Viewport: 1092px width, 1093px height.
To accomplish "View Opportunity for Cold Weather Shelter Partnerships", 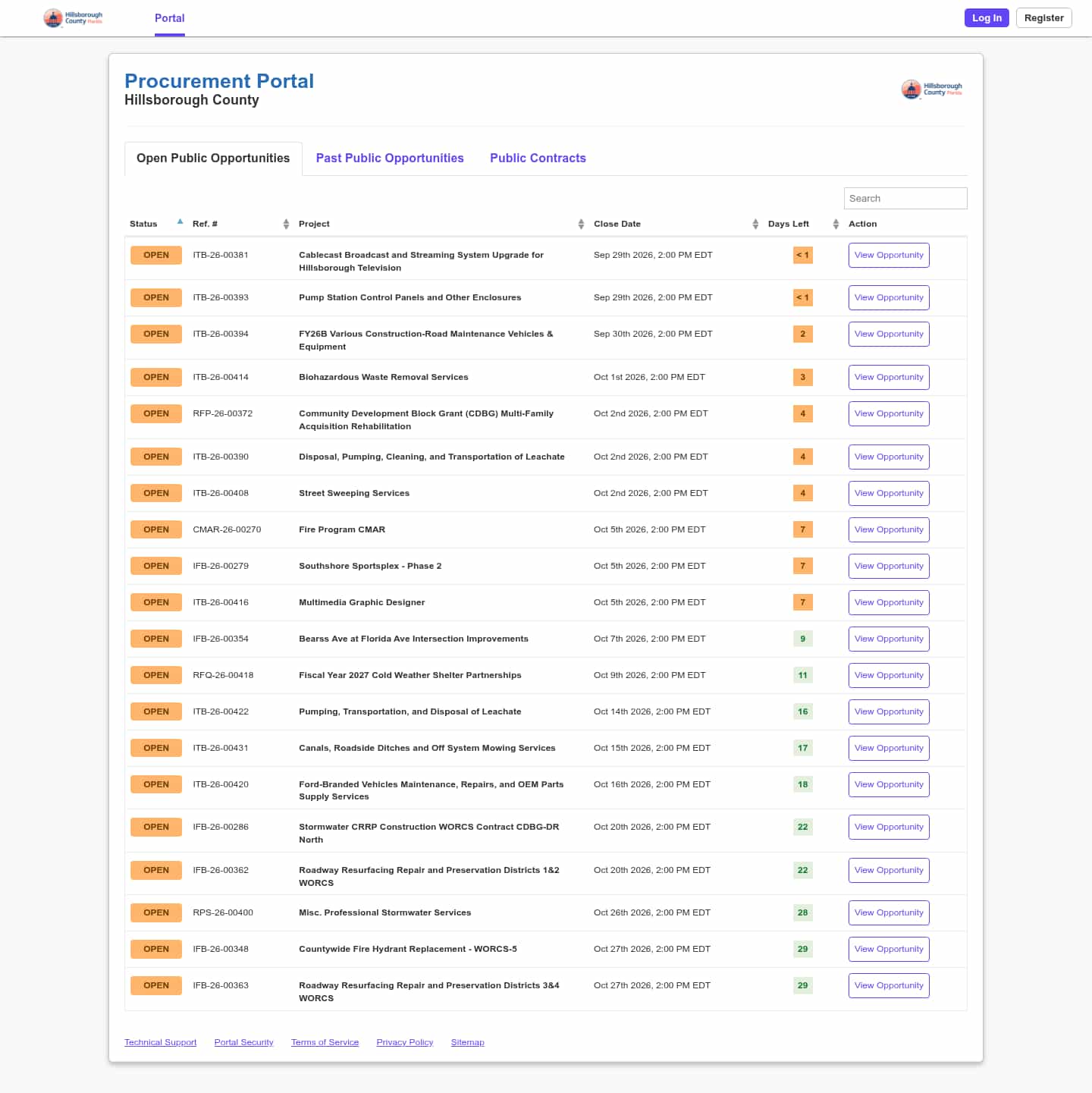I will [x=889, y=675].
